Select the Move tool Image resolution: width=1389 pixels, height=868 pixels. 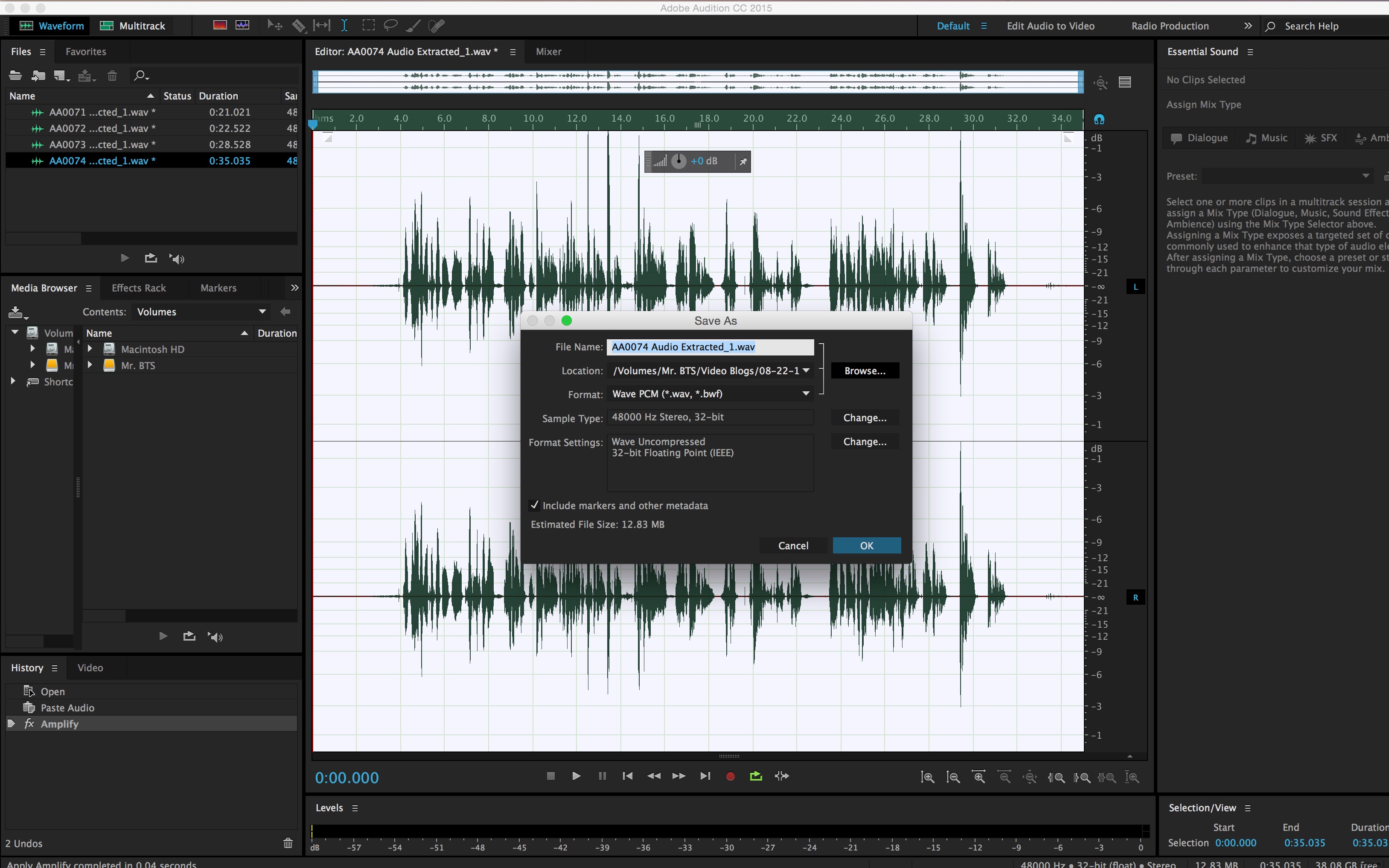[x=274, y=25]
